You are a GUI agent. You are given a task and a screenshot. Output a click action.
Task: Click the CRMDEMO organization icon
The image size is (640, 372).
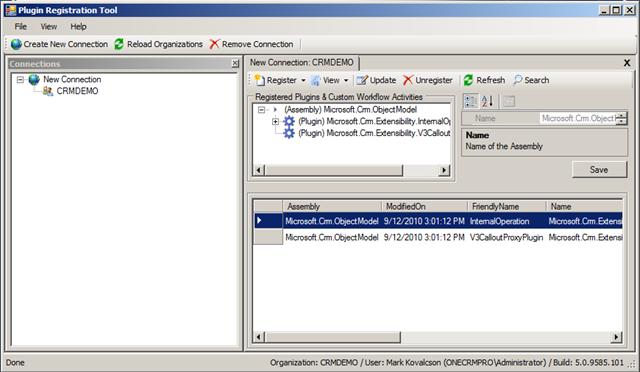48,91
